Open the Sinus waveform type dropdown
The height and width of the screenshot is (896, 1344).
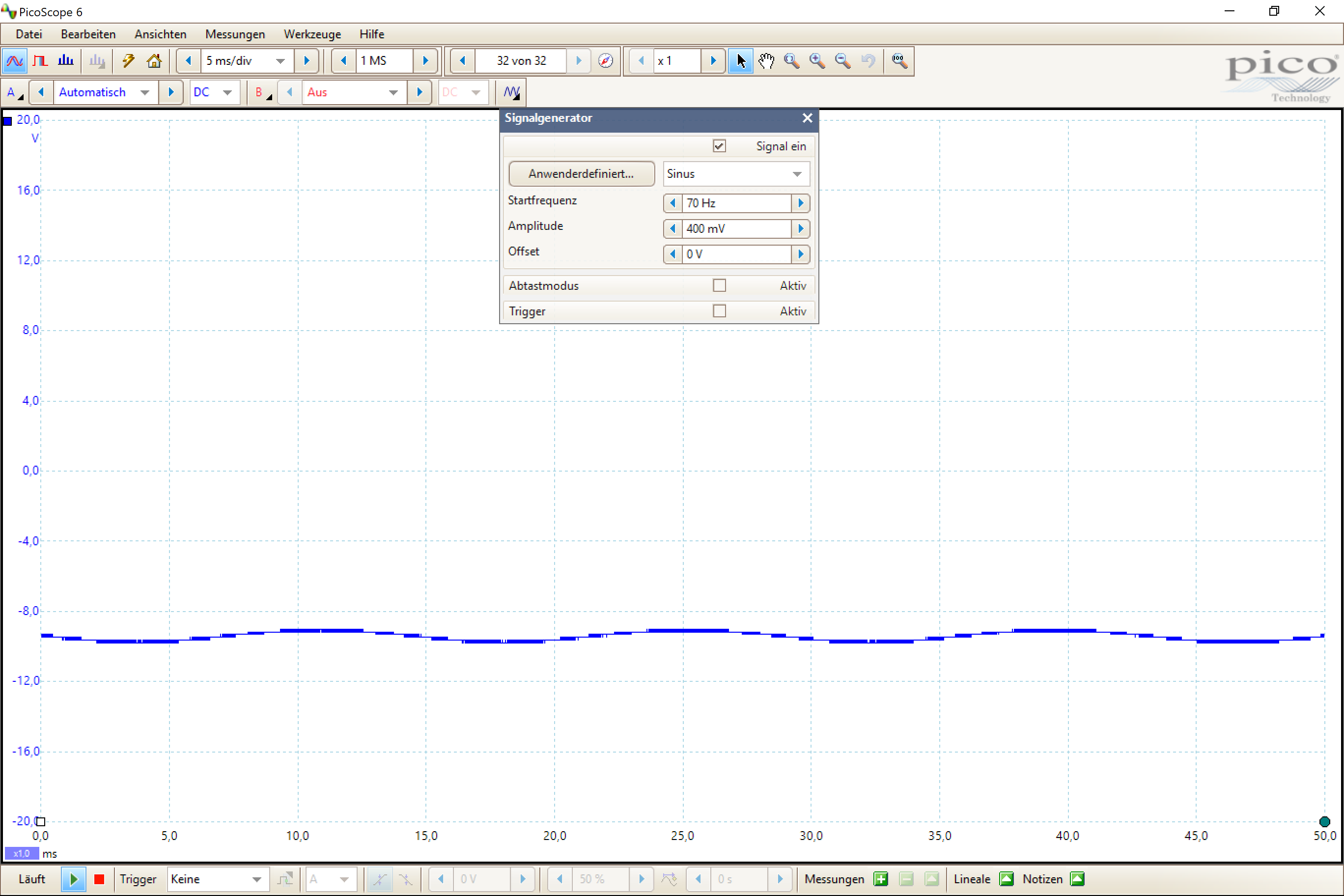tap(736, 174)
